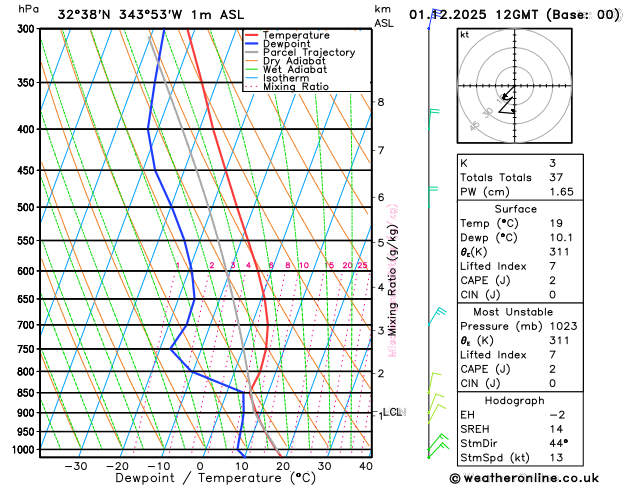Click the 'Surface' section header
Viewport: 629px width, 486px height.
coord(515,209)
